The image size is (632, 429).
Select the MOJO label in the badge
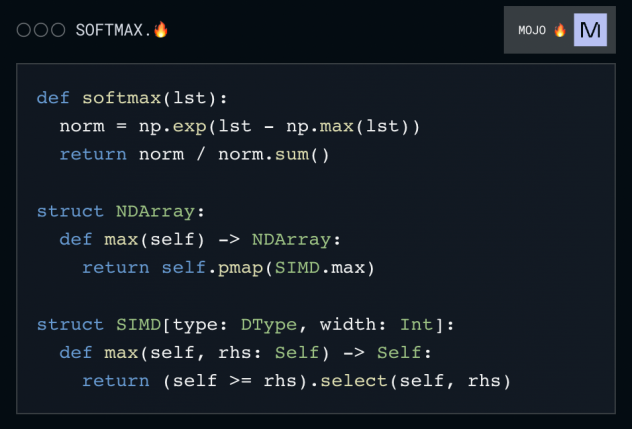tap(532, 30)
